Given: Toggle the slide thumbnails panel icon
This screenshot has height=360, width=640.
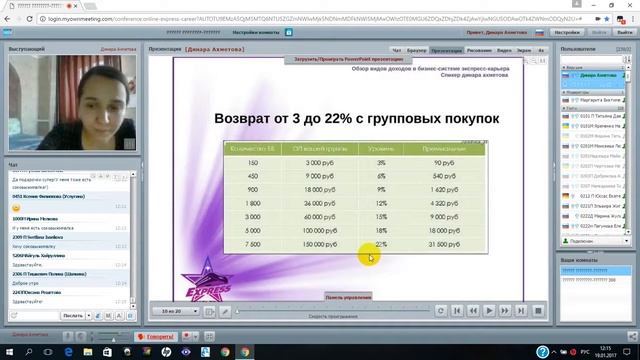Looking at the screenshot, I should [x=209, y=311].
